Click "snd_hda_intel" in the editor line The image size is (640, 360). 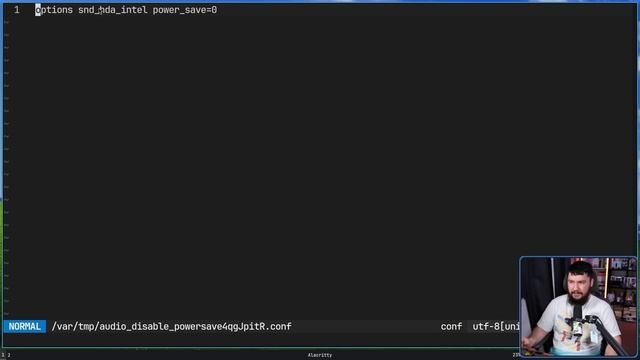point(113,10)
